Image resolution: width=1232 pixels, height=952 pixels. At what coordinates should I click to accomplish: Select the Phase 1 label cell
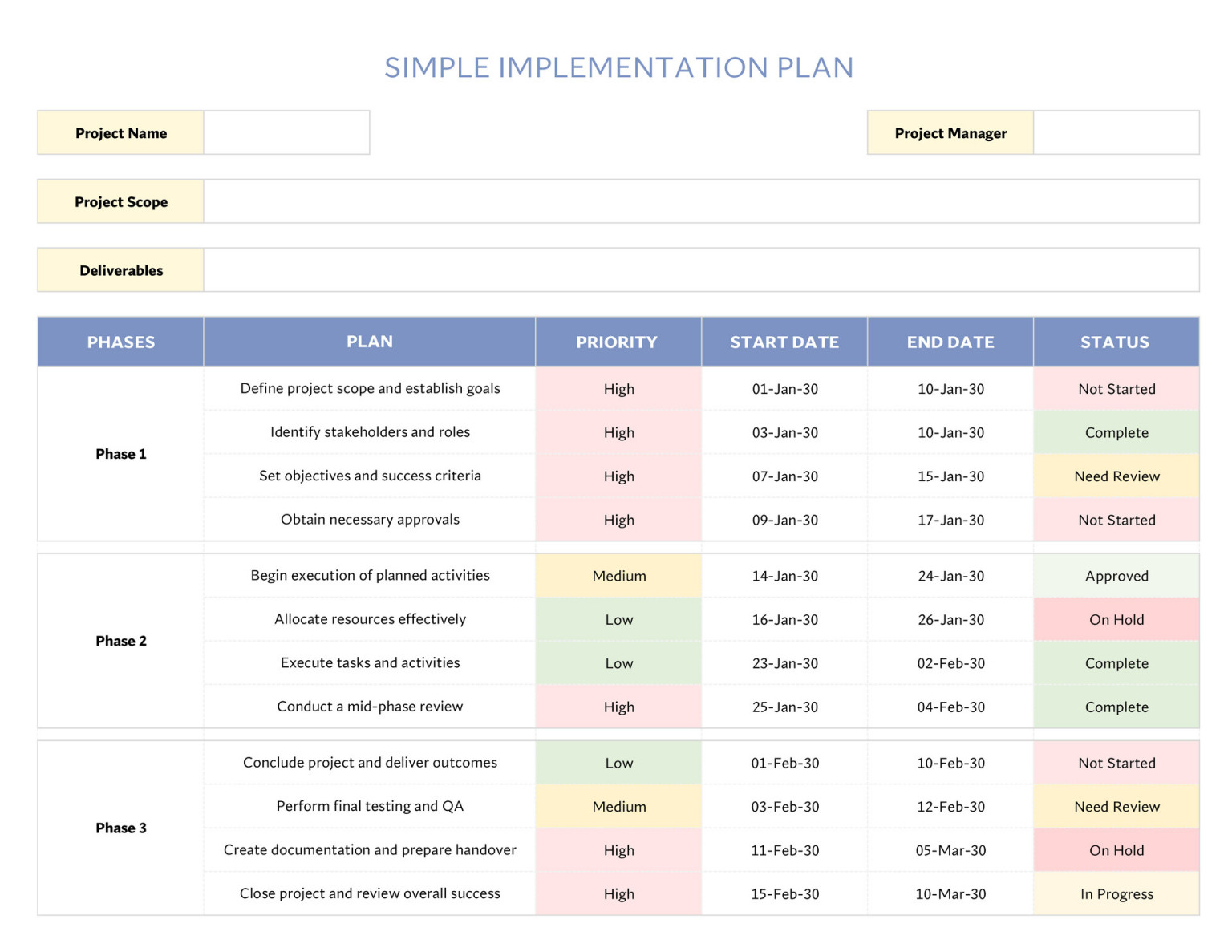(x=120, y=454)
